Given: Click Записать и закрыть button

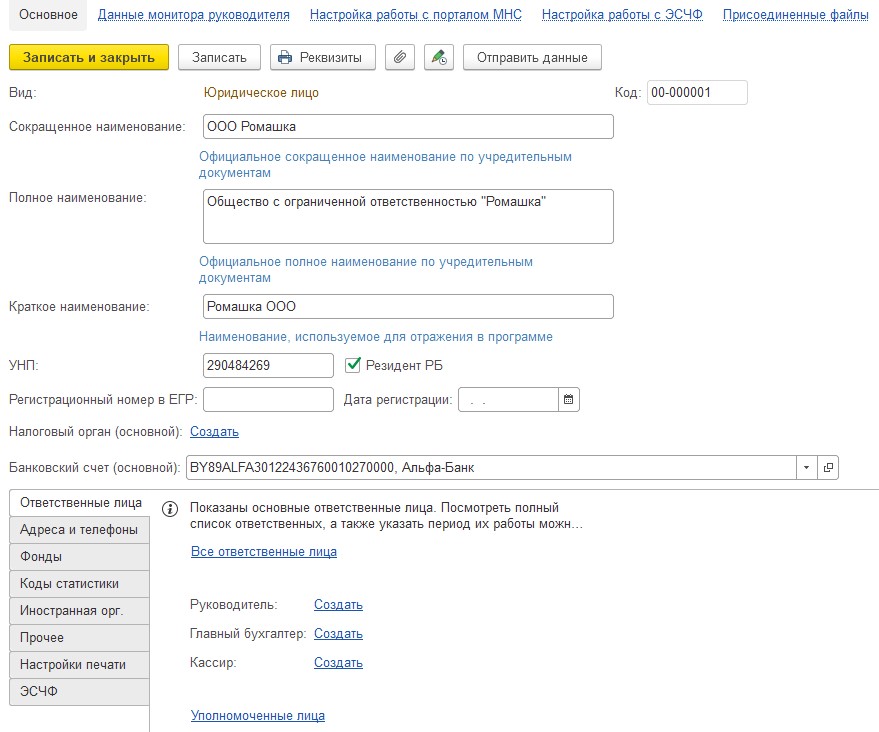Looking at the screenshot, I should point(89,57).
